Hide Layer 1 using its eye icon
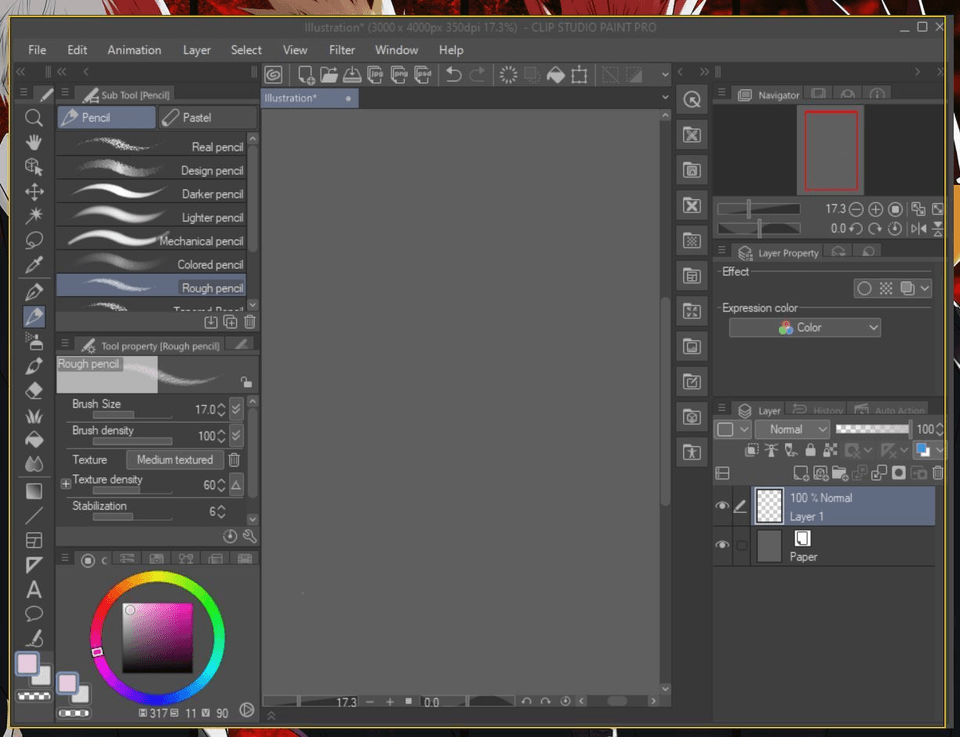The height and width of the screenshot is (737, 960). point(722,506)
